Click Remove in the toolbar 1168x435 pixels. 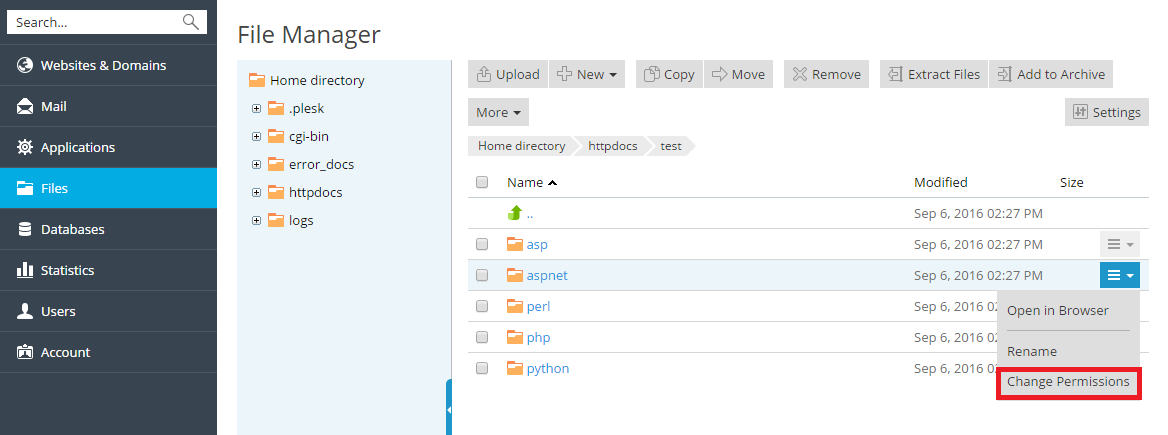(826, 74)
